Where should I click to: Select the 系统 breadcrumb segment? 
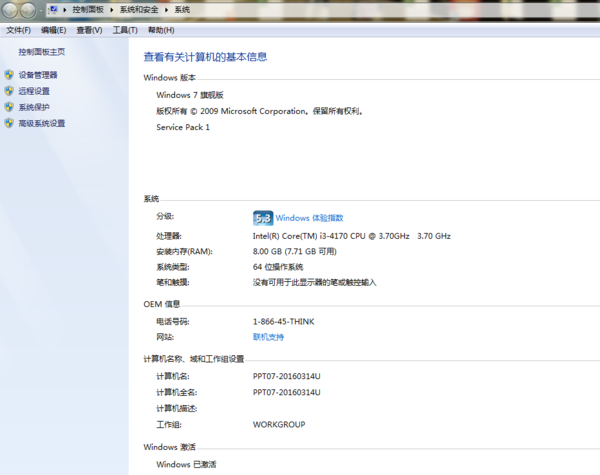[182, 10]
